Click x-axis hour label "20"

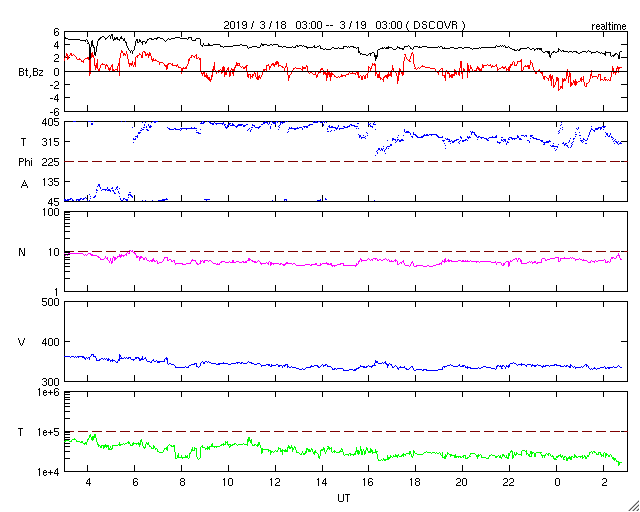coord(462,481)
